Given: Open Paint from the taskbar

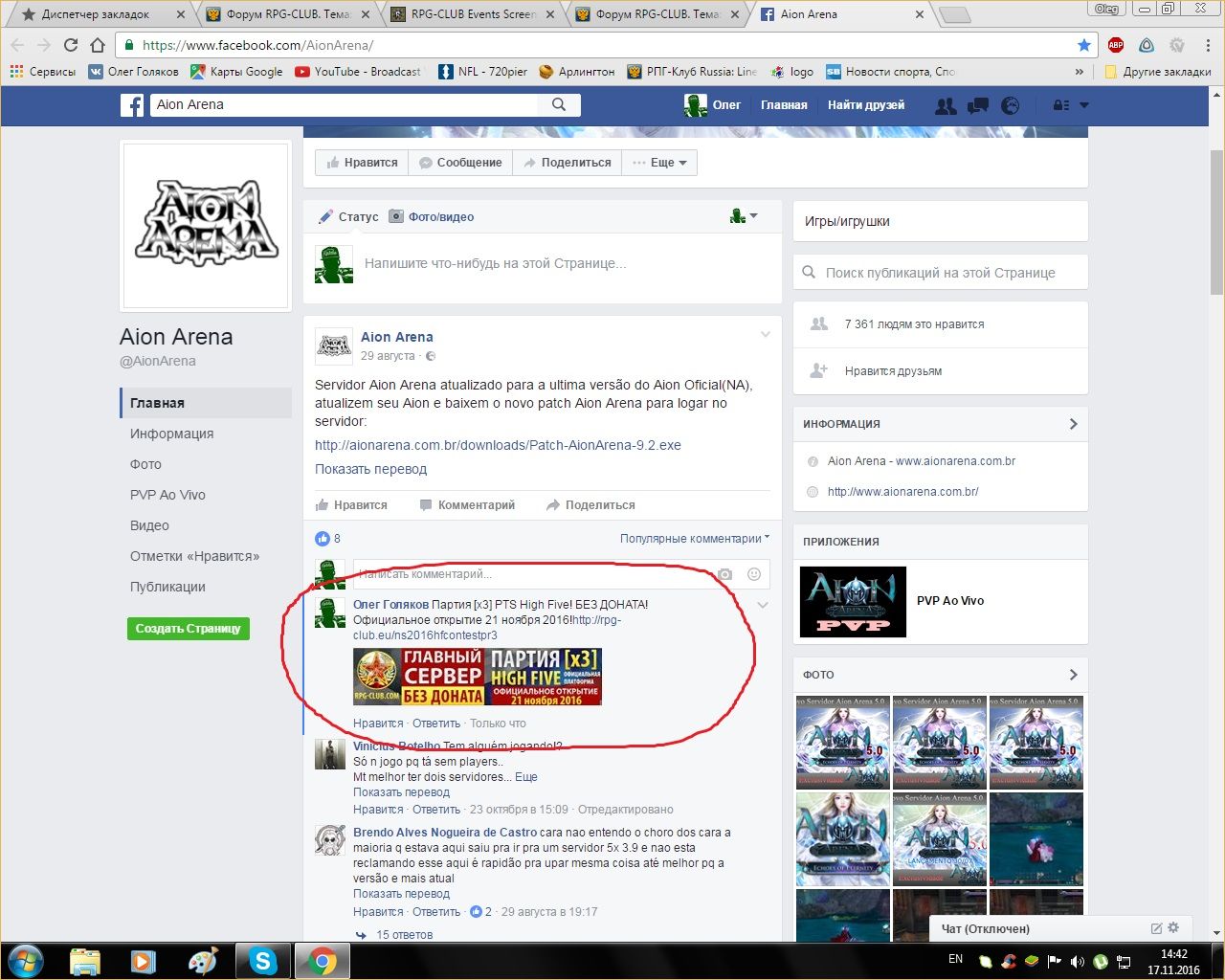Looking at the screenshot, I should coord(203,961).
